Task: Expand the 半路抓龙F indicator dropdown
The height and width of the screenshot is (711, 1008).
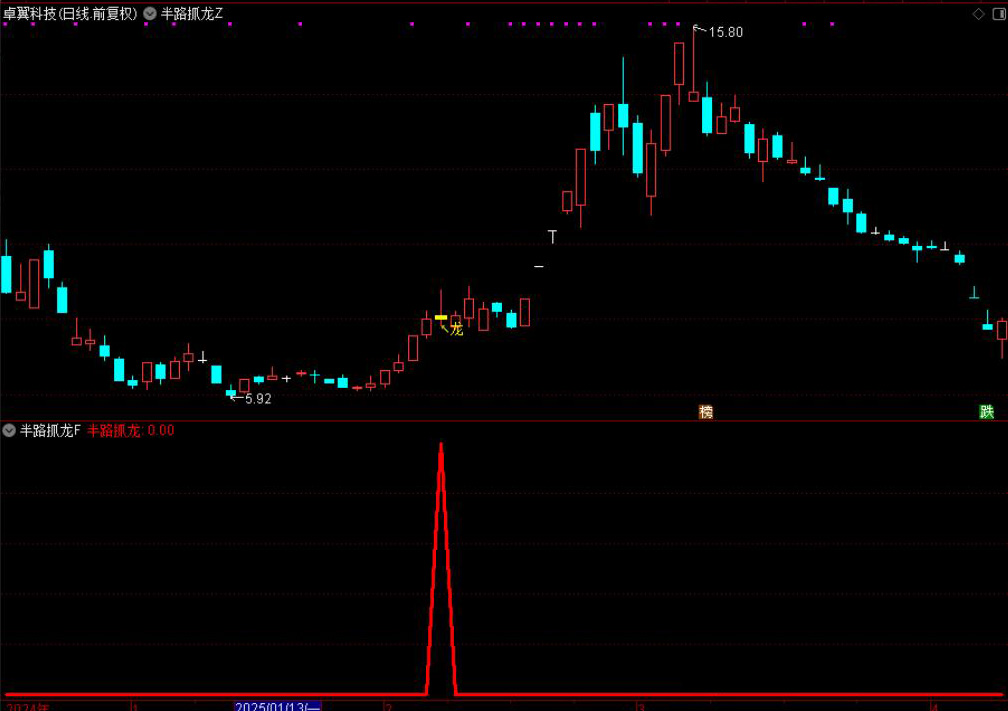Action: (x=10, y=431)
